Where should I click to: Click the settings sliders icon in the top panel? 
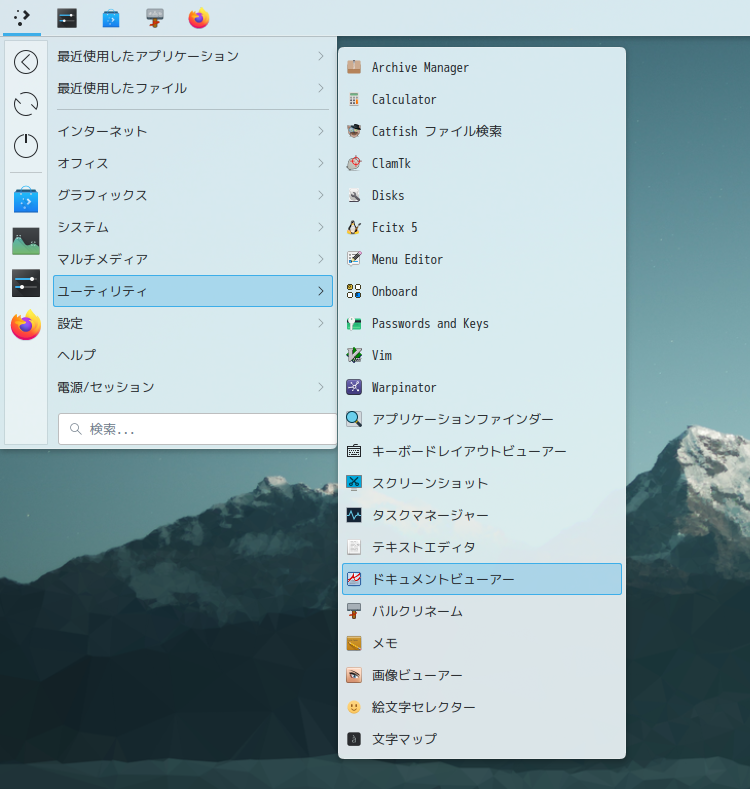pyautogui.click(x=67, y=18)
